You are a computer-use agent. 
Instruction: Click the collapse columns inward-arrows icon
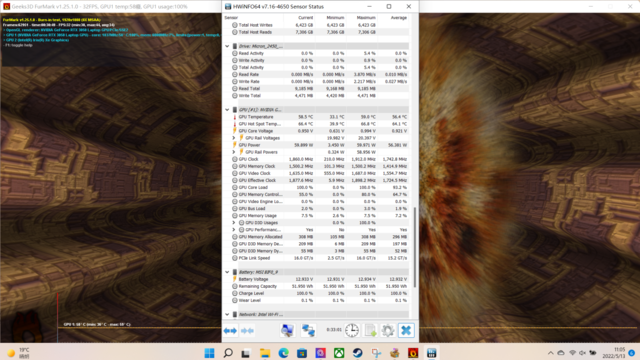point(247,331)
